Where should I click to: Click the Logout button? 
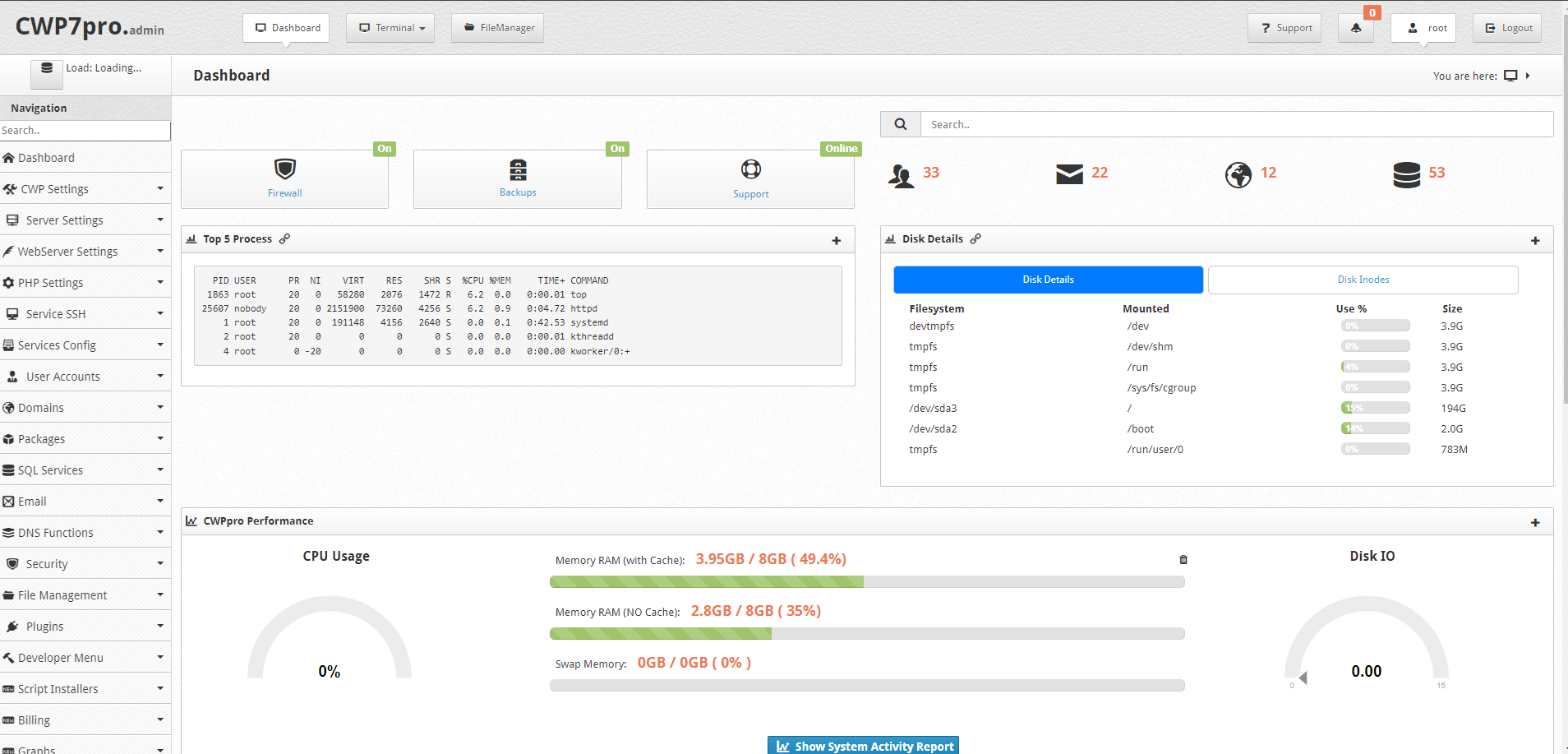1507,28
